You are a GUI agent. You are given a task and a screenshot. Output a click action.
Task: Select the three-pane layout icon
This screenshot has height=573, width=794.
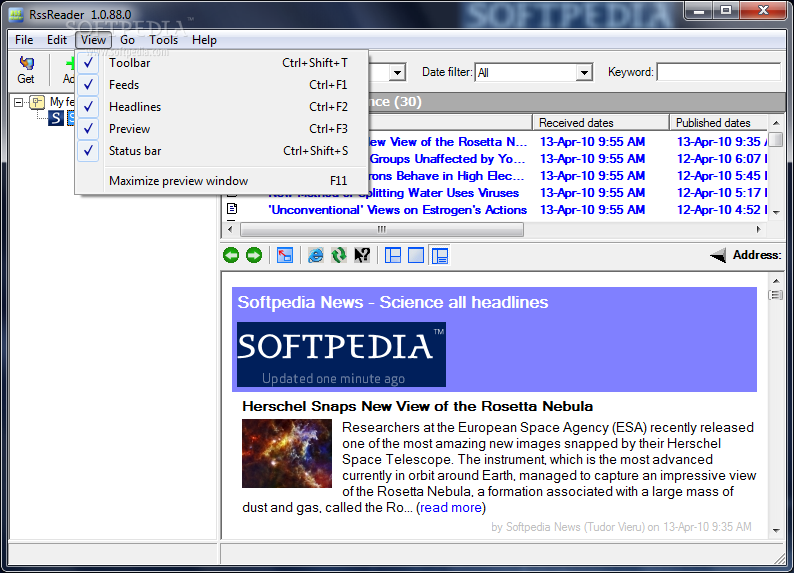coord(393,255)
